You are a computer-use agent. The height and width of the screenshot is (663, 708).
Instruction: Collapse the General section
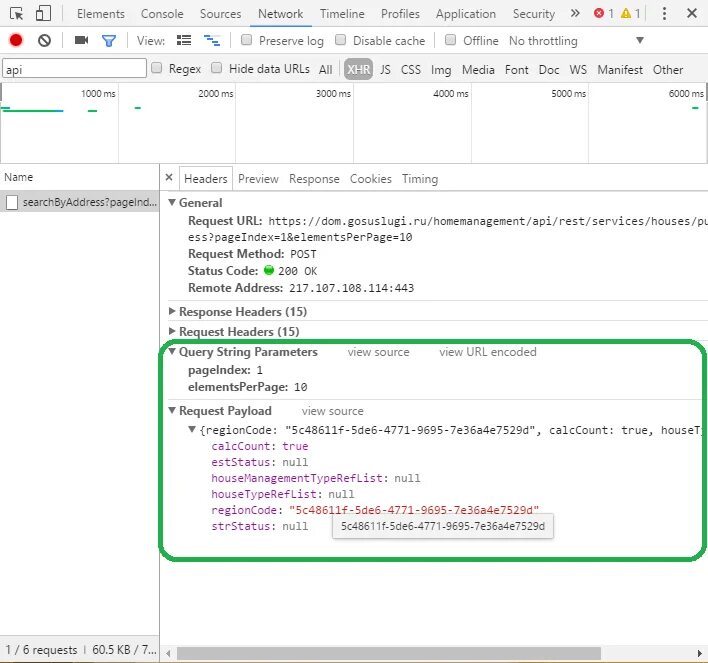tap(172, 202)
